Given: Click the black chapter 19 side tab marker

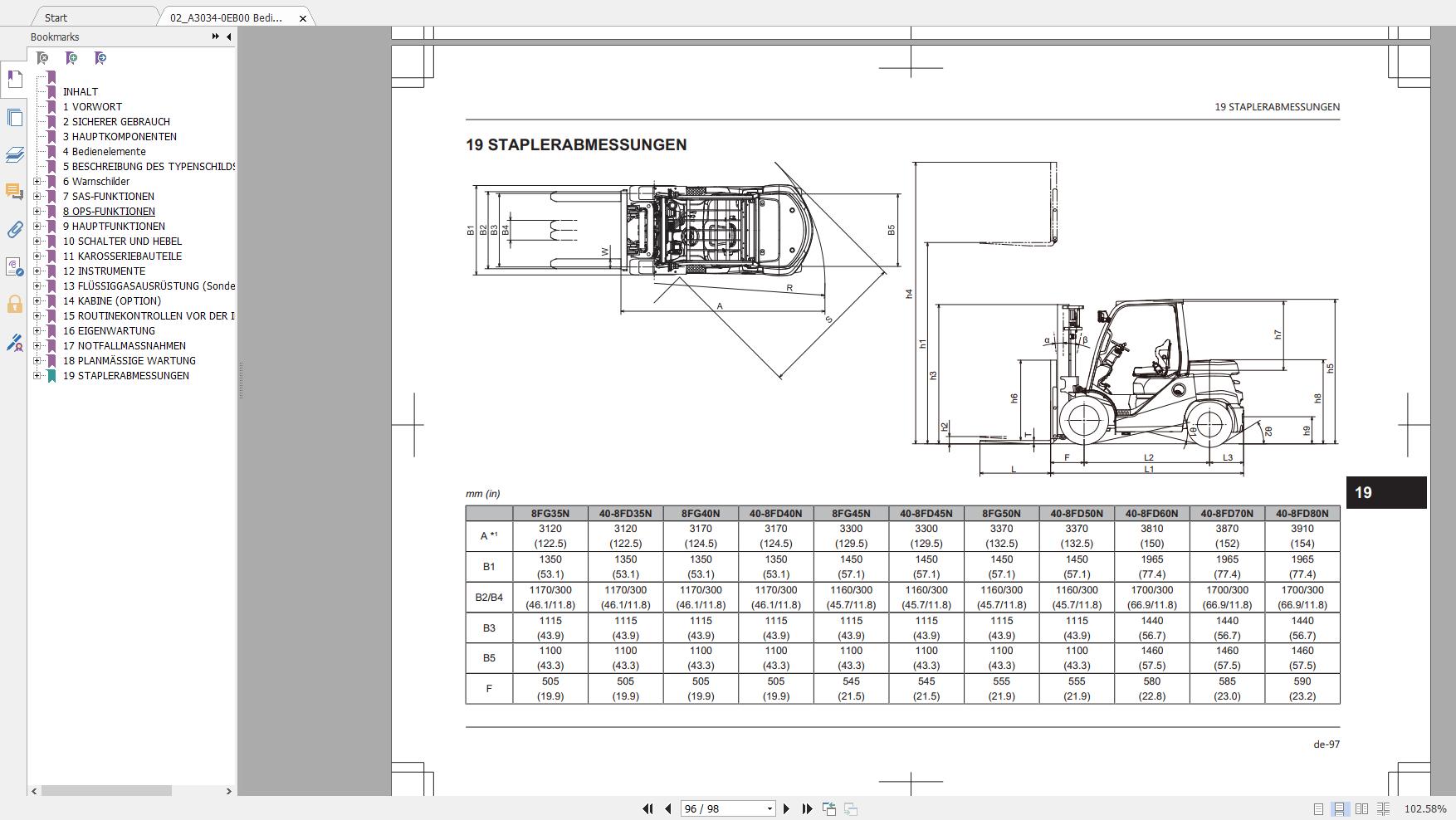Looking at the screenshot, I should [1386, 492].
